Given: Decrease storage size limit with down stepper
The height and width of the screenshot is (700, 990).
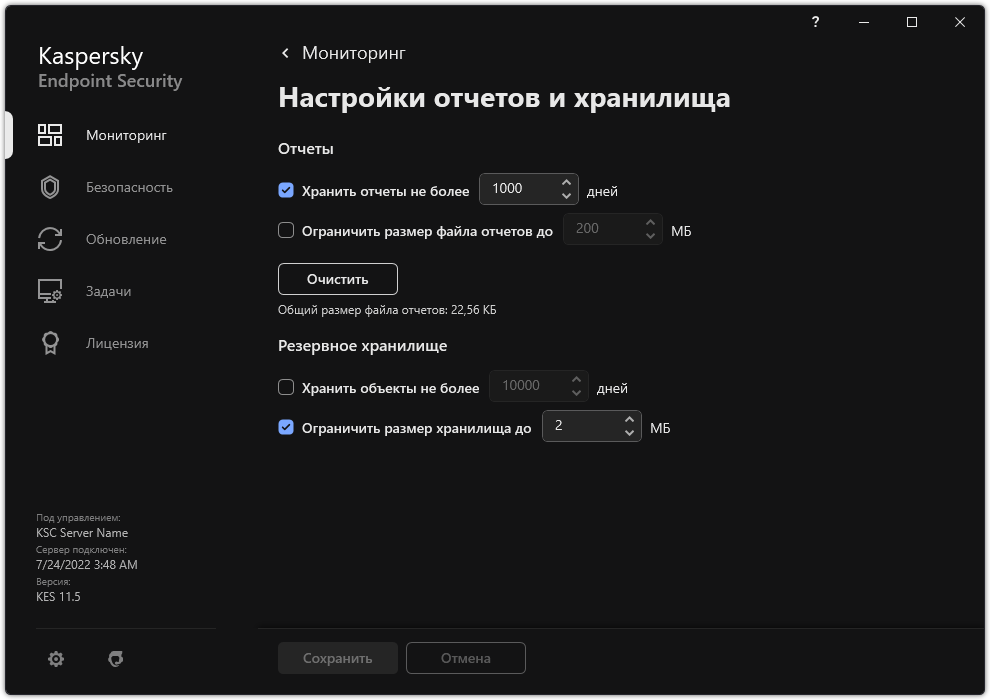Looking at the screenshot, I should (x=629, y=432).
